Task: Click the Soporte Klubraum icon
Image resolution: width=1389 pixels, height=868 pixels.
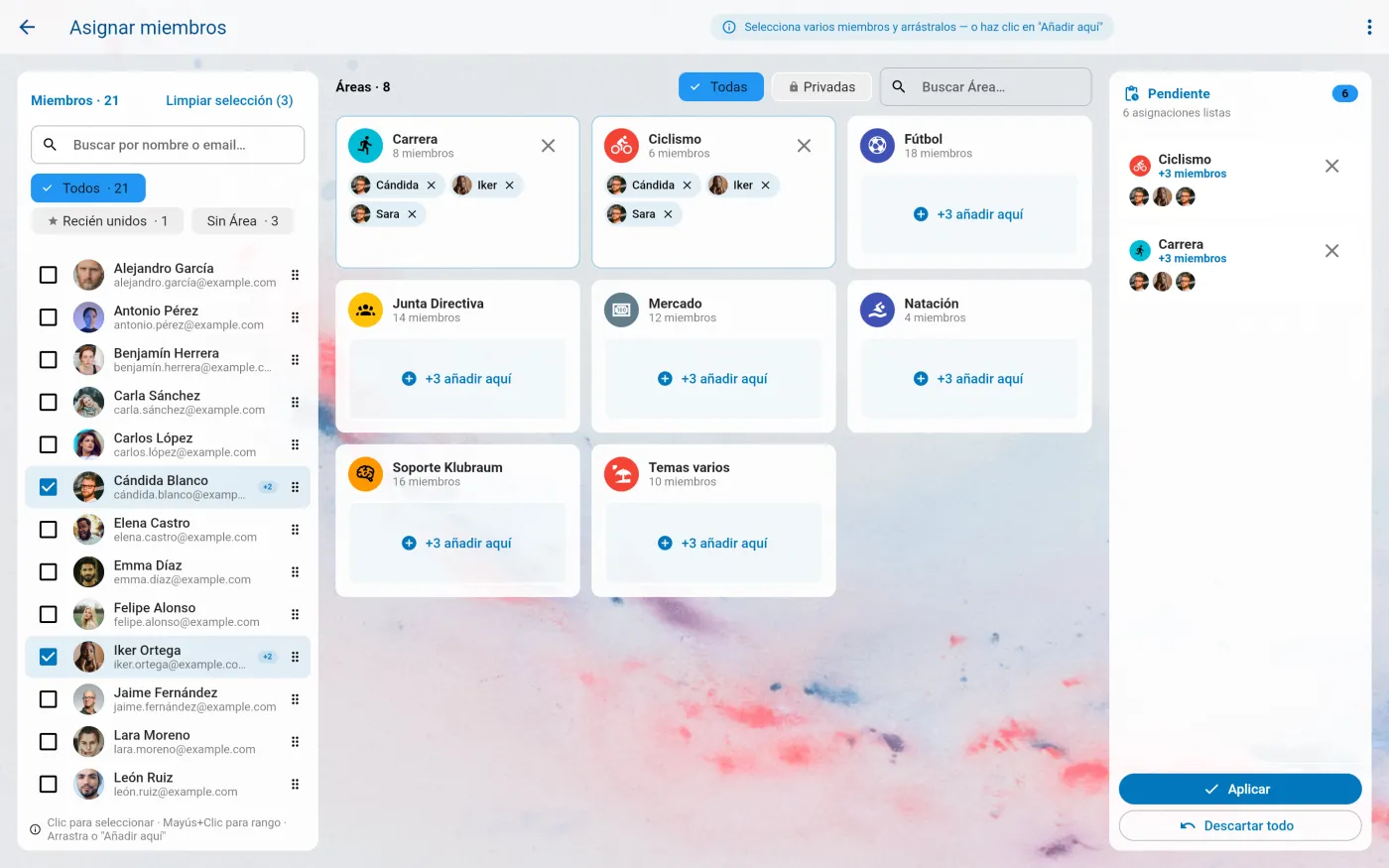Action: pos(365,474)
